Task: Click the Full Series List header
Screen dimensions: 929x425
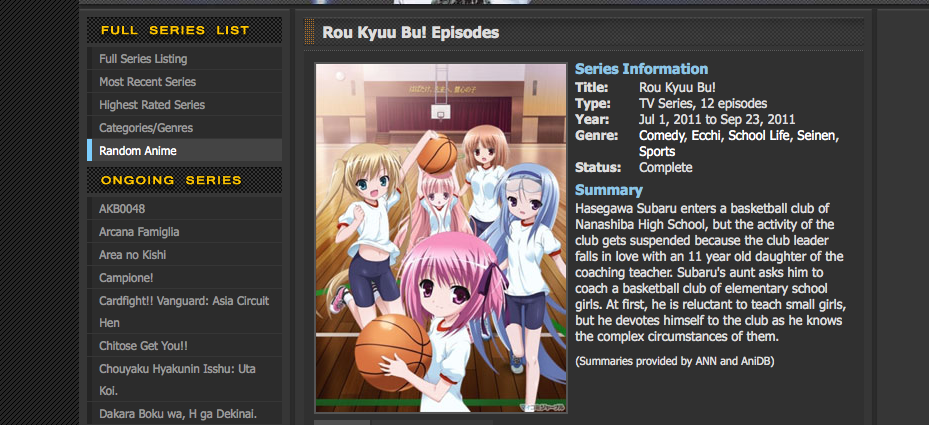Action: 175,30
